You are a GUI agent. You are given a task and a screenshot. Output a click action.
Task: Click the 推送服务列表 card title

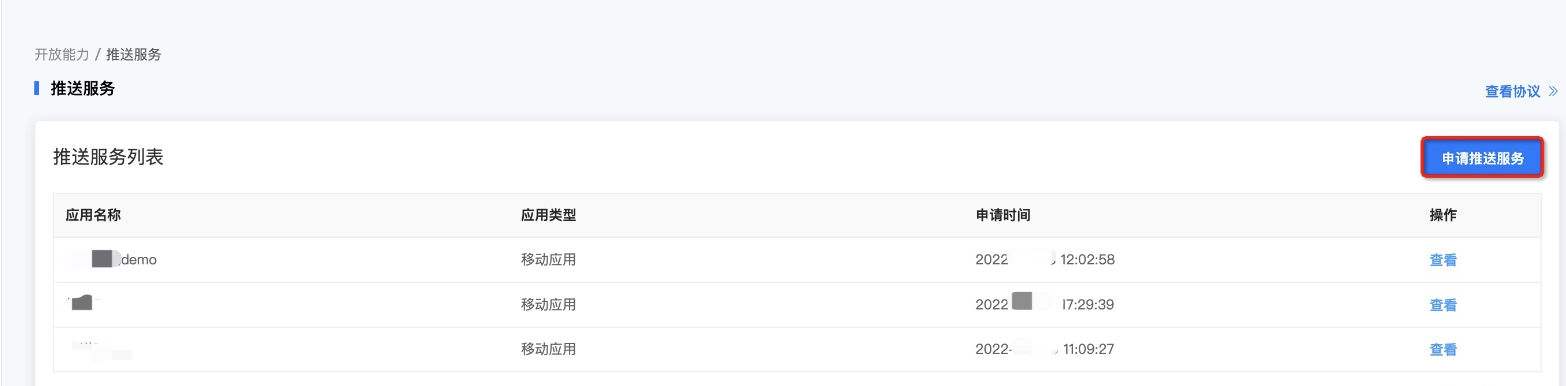click(x=108, y=157)
